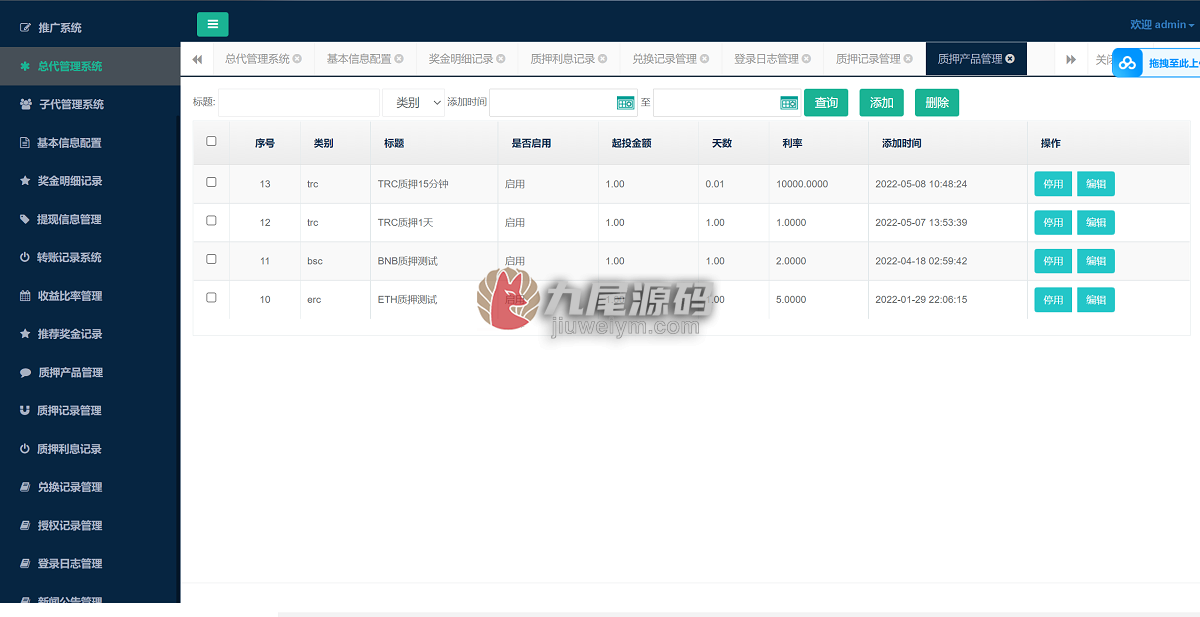
Task: Click the 添加时间 column header
Action: (902, 143)
